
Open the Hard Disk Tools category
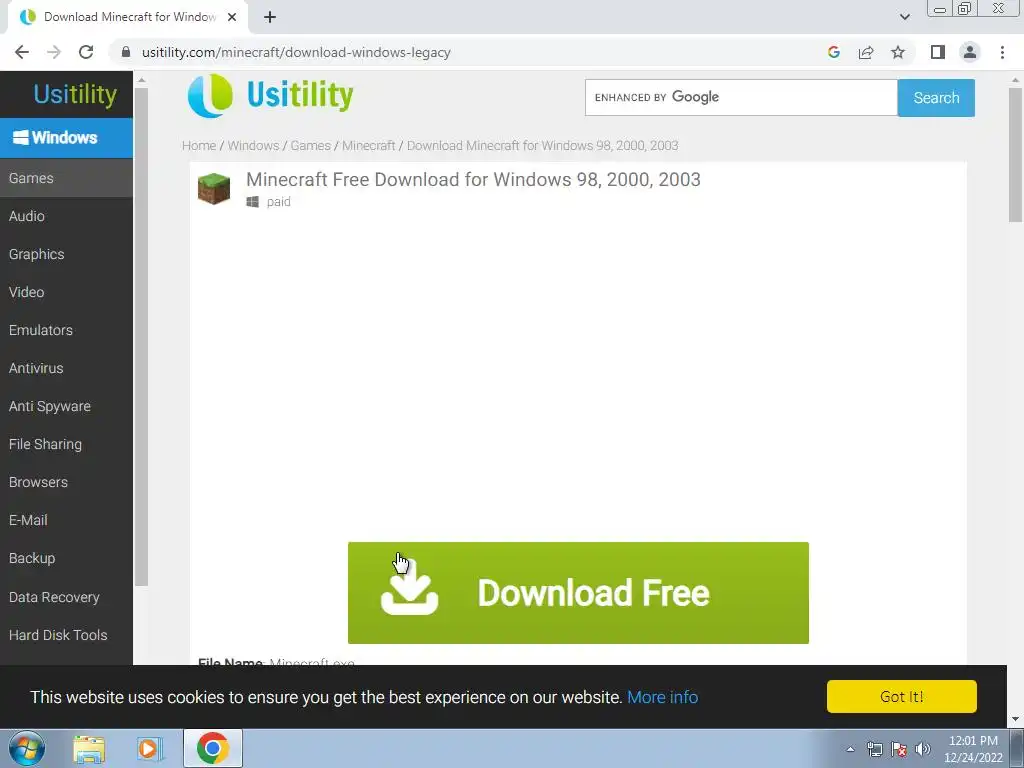click(66, 635)
